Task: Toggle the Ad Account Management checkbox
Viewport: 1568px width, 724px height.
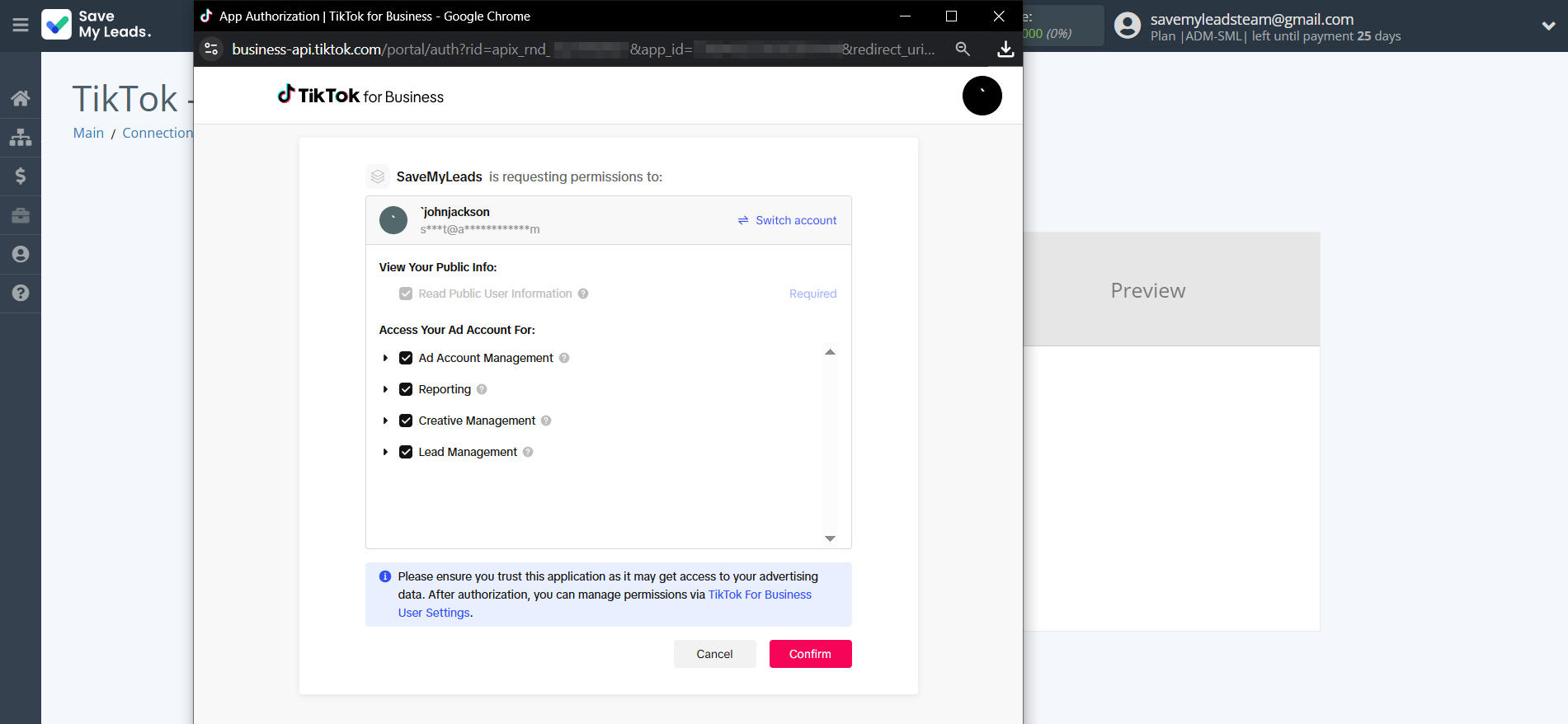Action: [406, 358]
